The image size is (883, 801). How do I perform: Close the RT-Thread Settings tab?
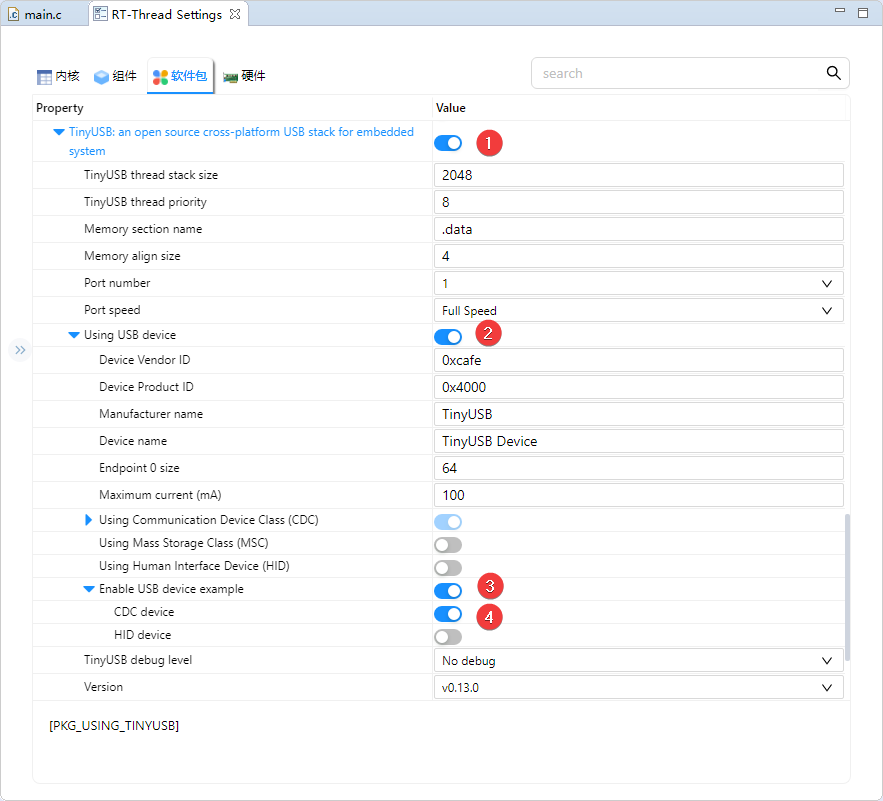click(x=235, y=14)
